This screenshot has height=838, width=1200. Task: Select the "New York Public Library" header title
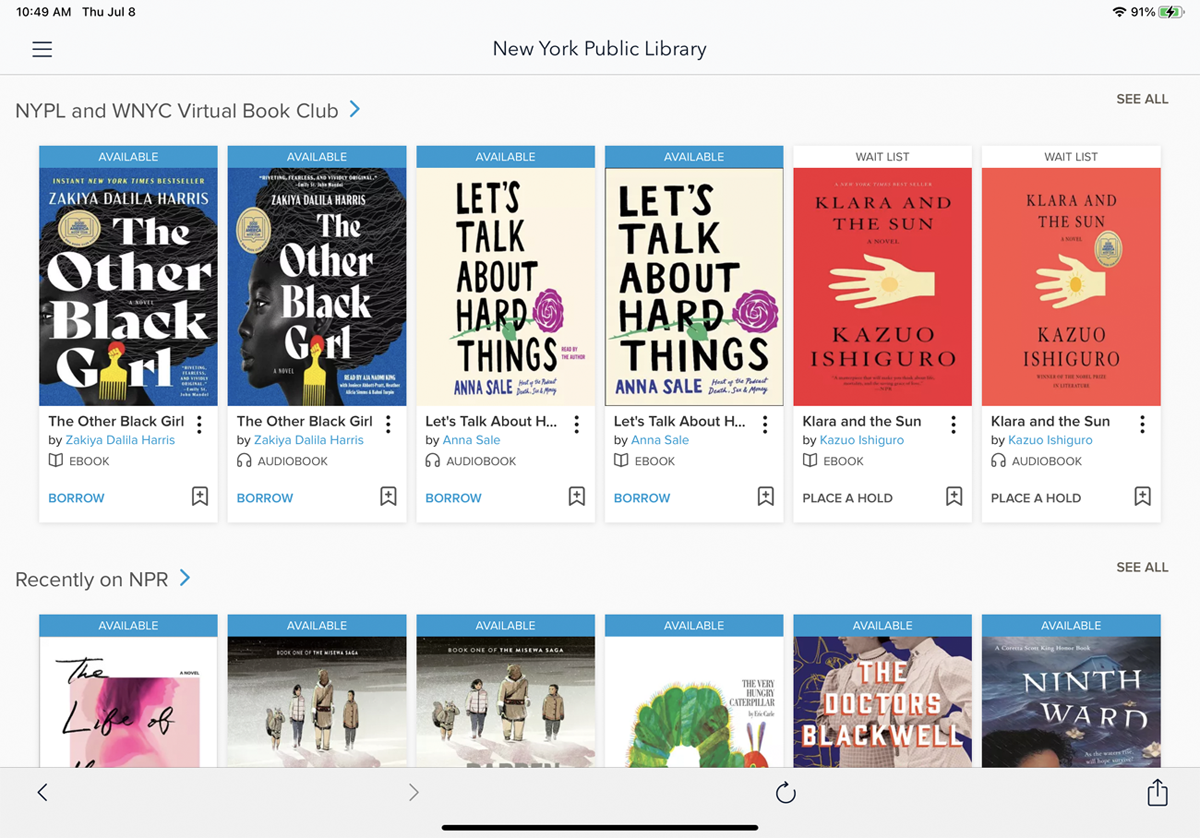(600, 48)
